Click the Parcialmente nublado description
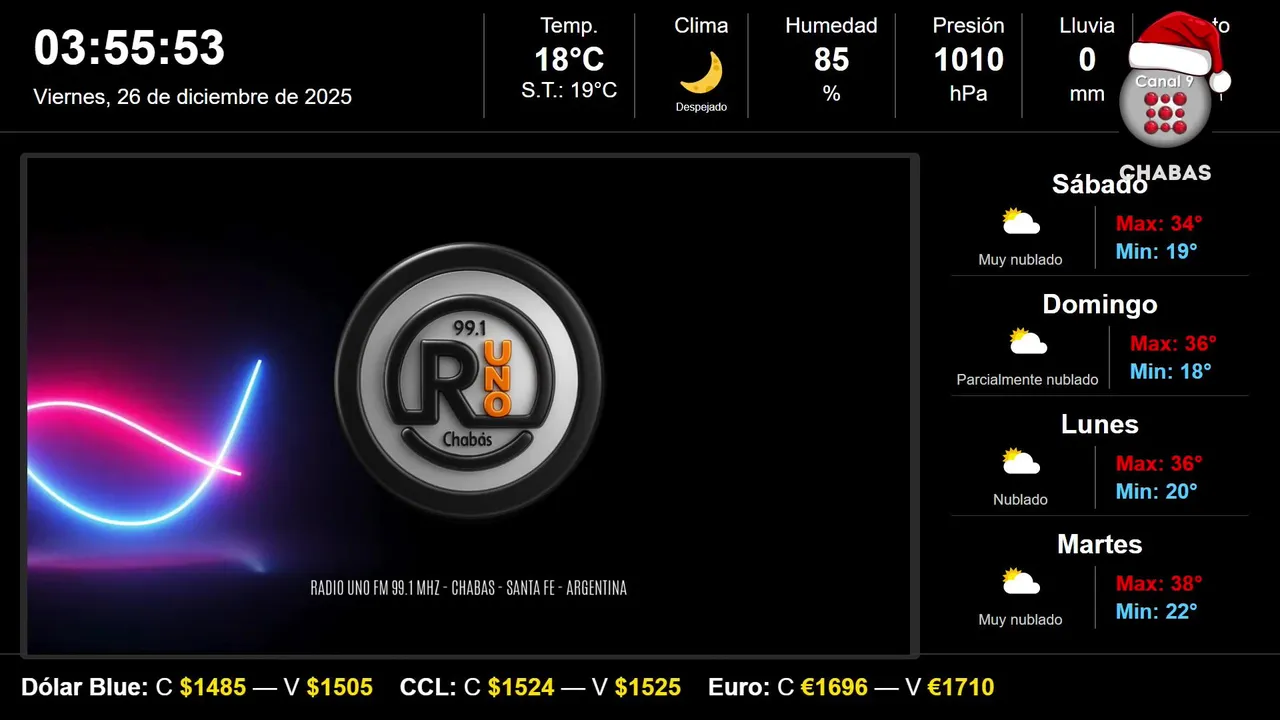Viewport: 1280px width, 720px height. 1028,380
